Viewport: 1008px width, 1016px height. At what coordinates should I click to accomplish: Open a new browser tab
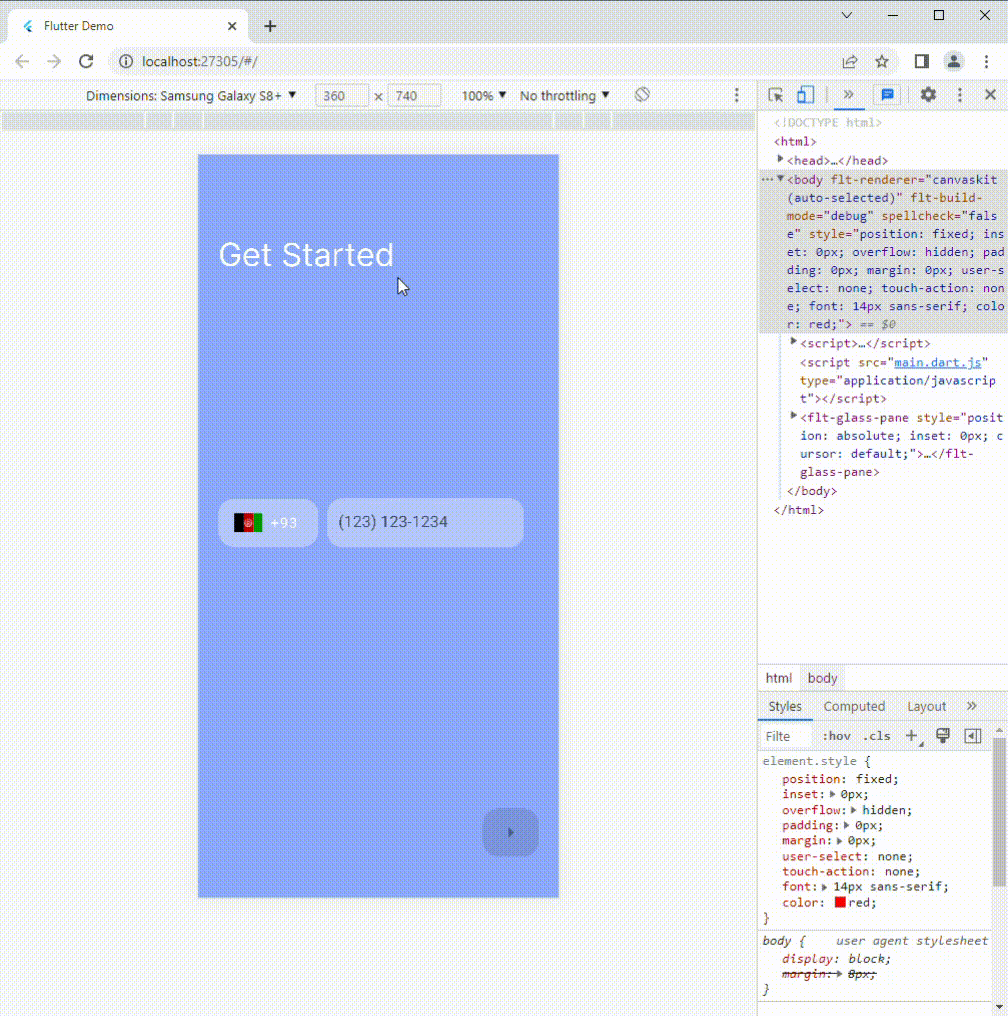tap(270, 26)
